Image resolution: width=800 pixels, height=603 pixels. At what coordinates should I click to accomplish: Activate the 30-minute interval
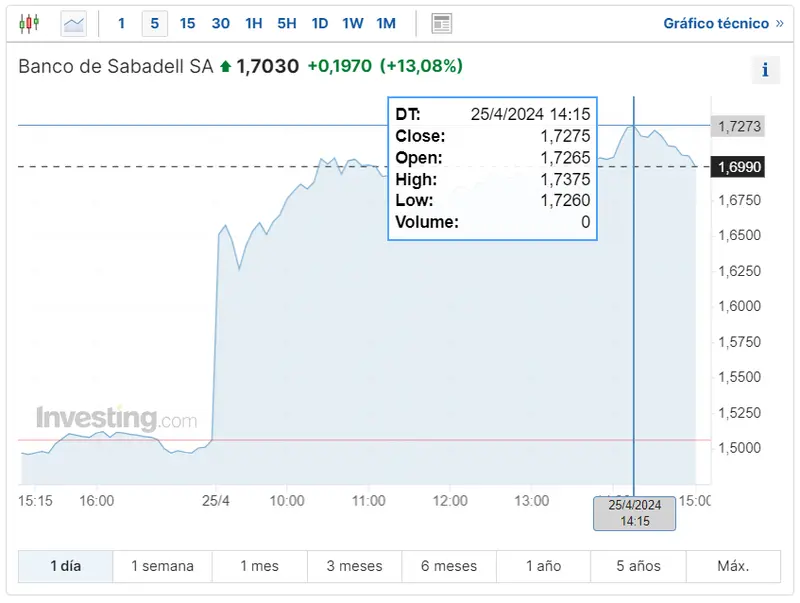point(220,22)
